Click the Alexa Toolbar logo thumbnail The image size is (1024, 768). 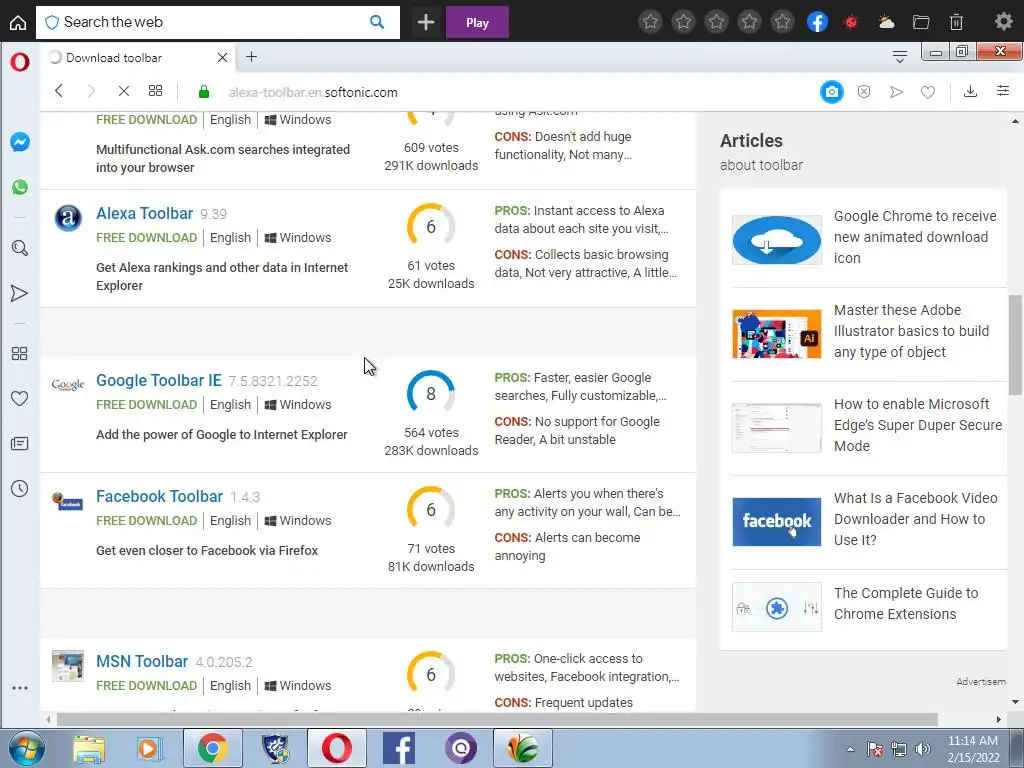click(68, 217)
